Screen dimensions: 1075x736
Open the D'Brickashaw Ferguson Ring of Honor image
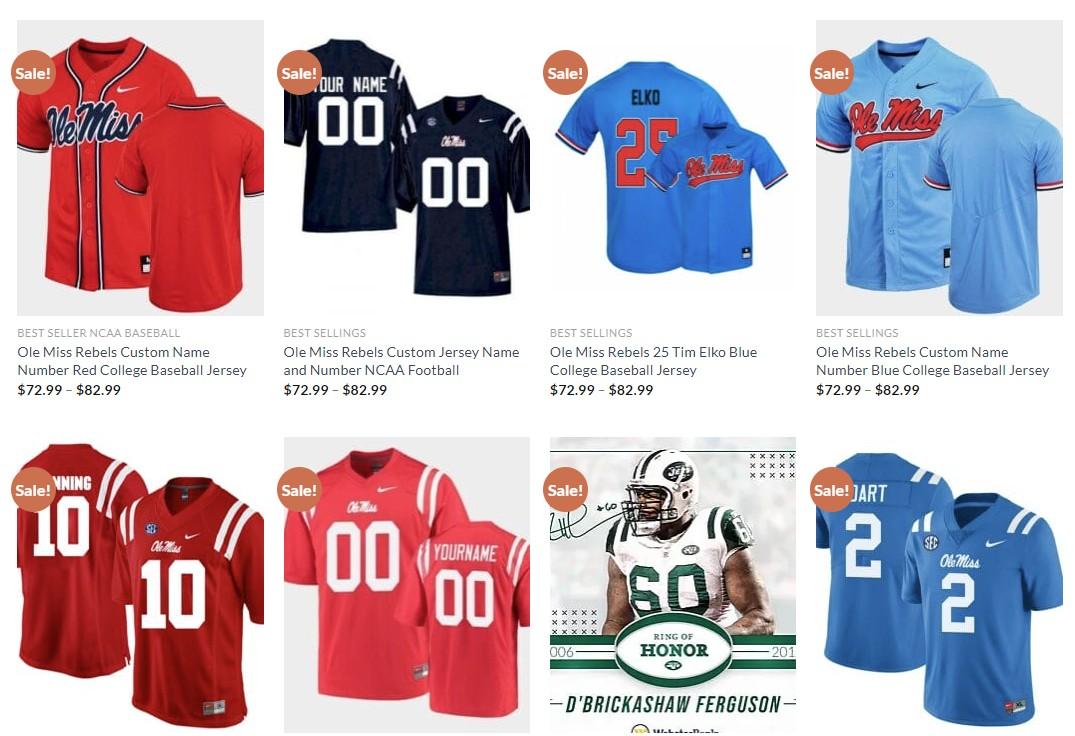(673, 585)
